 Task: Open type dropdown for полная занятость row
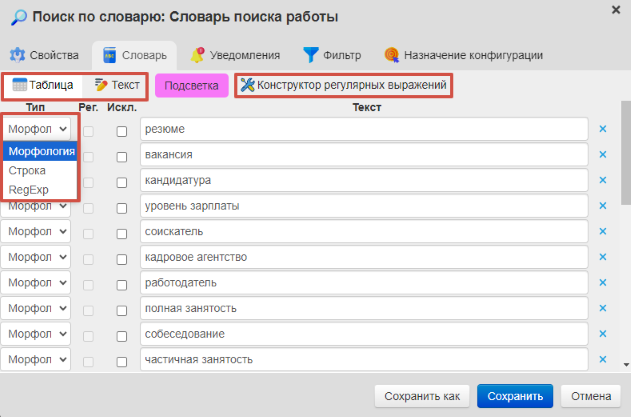point(35,308)
